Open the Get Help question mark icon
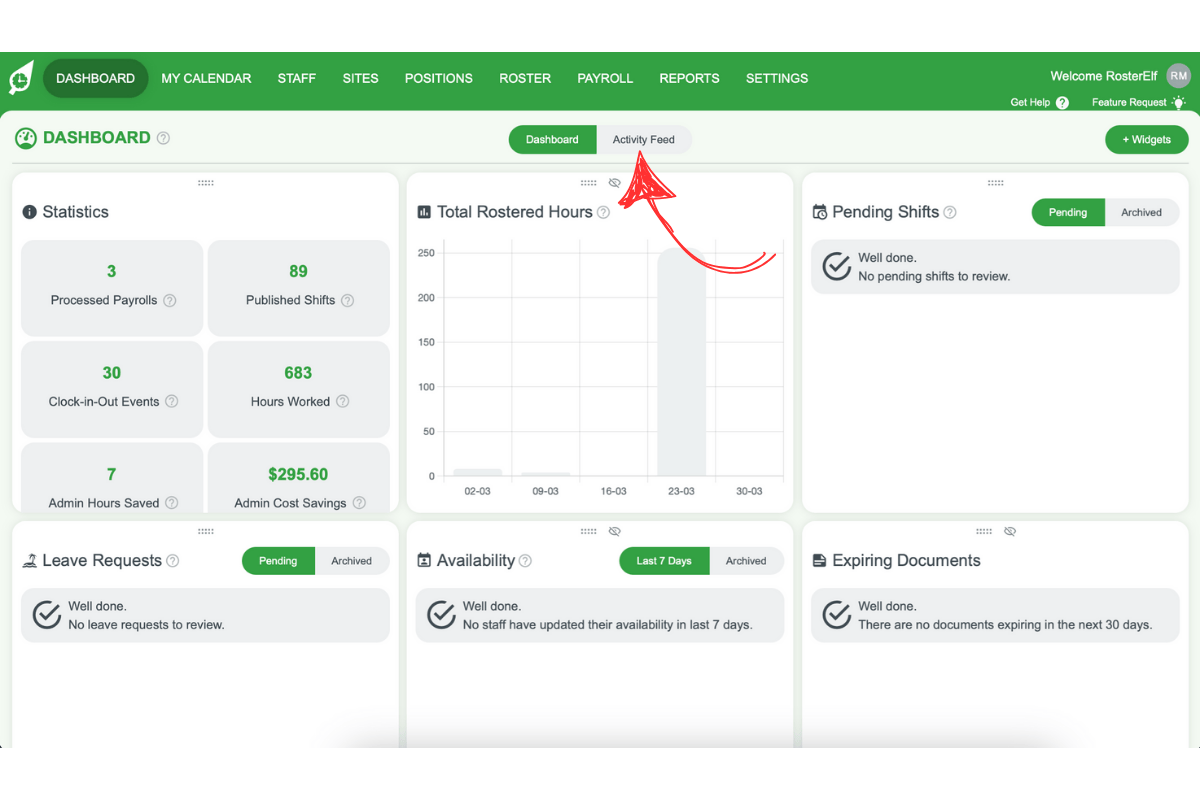Viewport: 1200px width, 800px height. coord(1062,102)
